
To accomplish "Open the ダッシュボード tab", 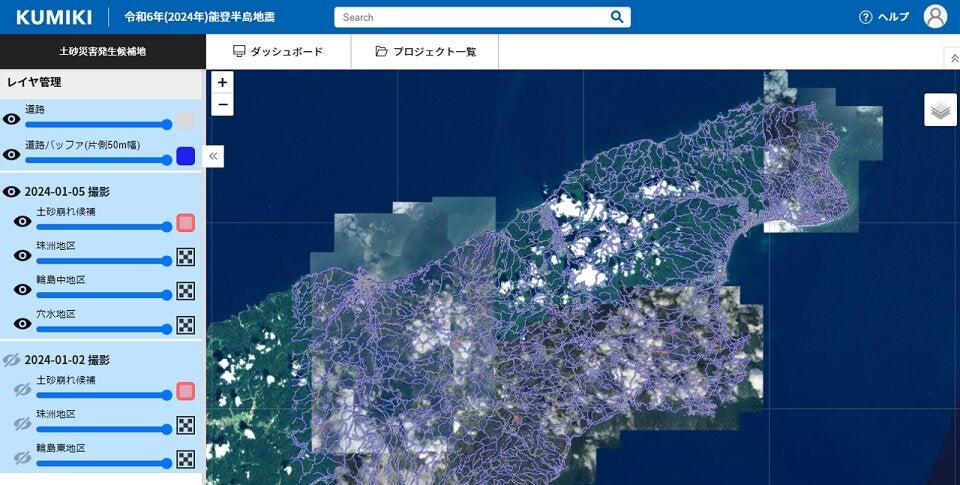I will point(278,52).
